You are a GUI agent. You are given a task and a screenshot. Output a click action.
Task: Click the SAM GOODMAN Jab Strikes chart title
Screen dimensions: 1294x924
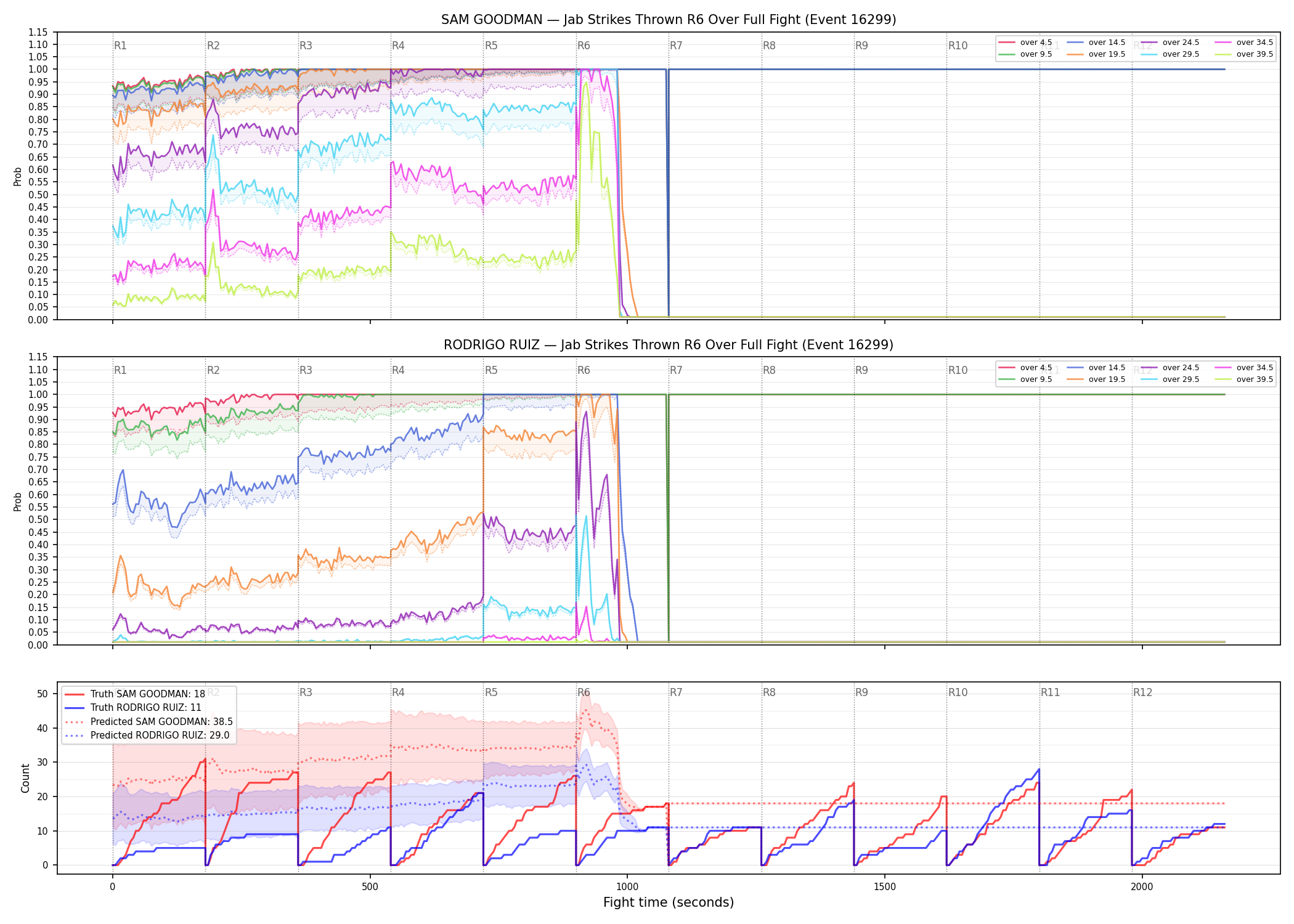point(669,20)
